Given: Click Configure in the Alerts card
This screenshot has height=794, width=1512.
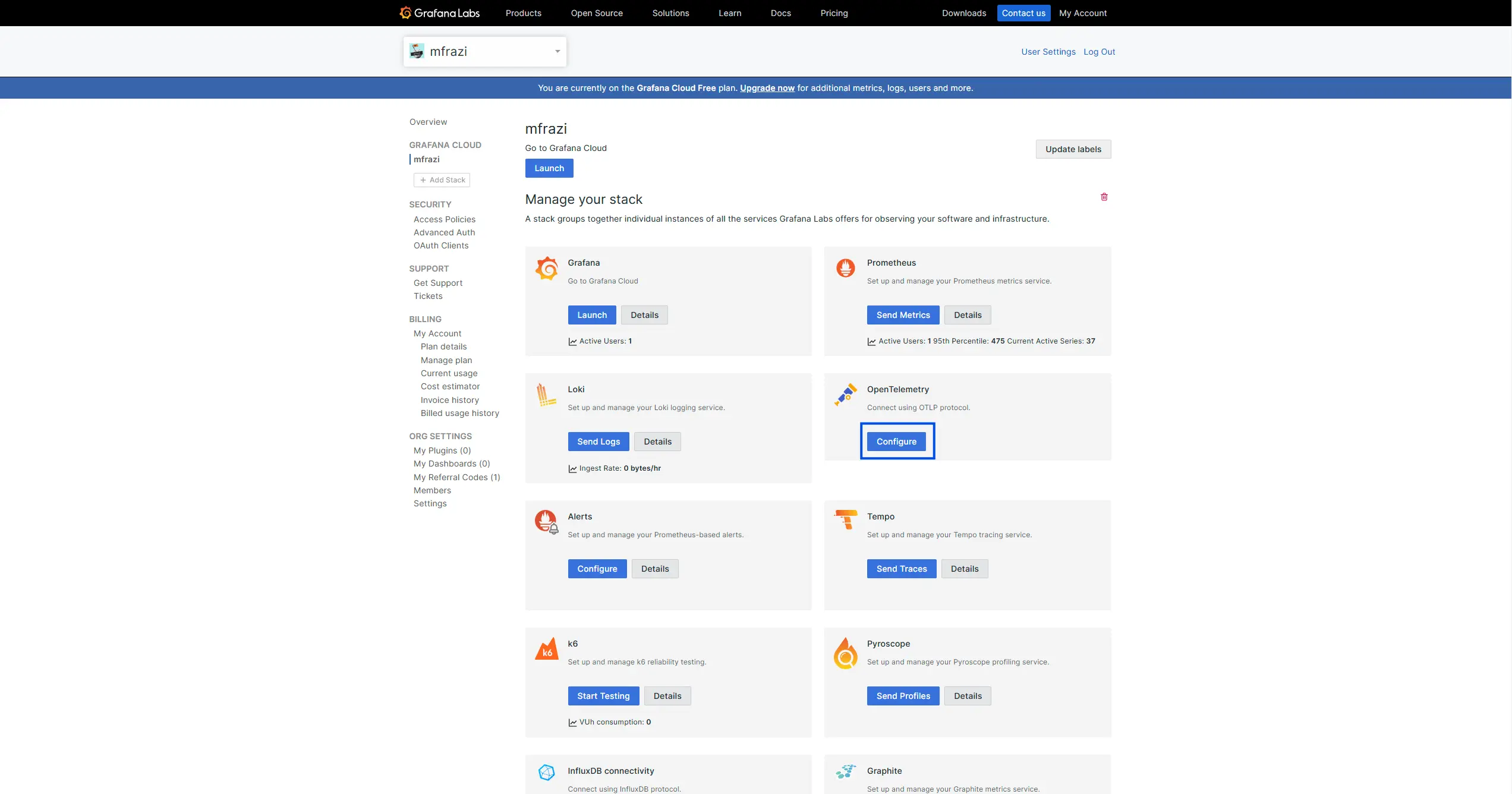Looking at the screenshot, I should pos(597,569).
